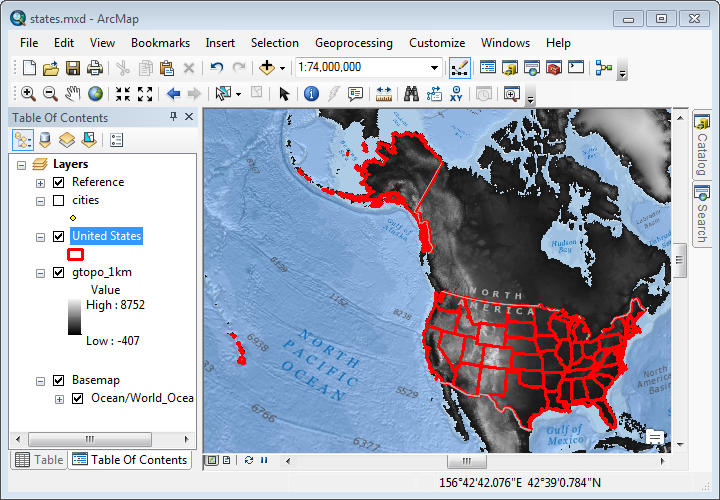Open the Bookmarks menu
This screenshot has width=720, height=500.
160,43
